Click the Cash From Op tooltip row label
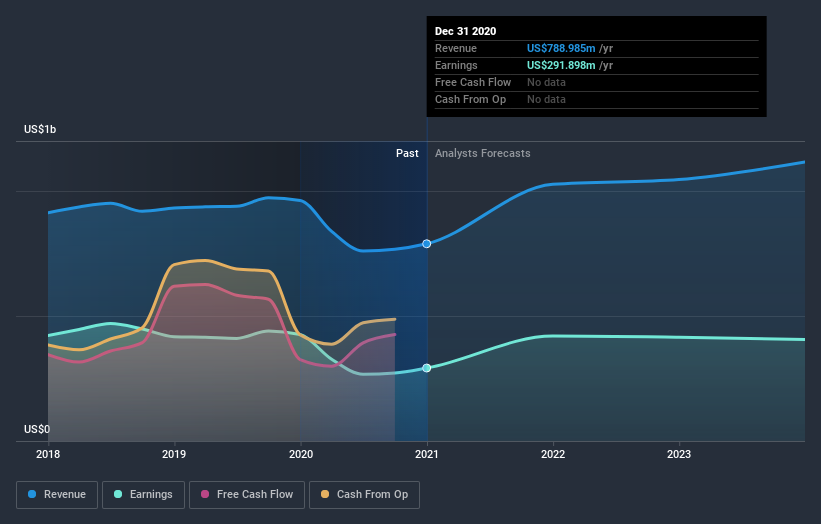 click(470, 99)
